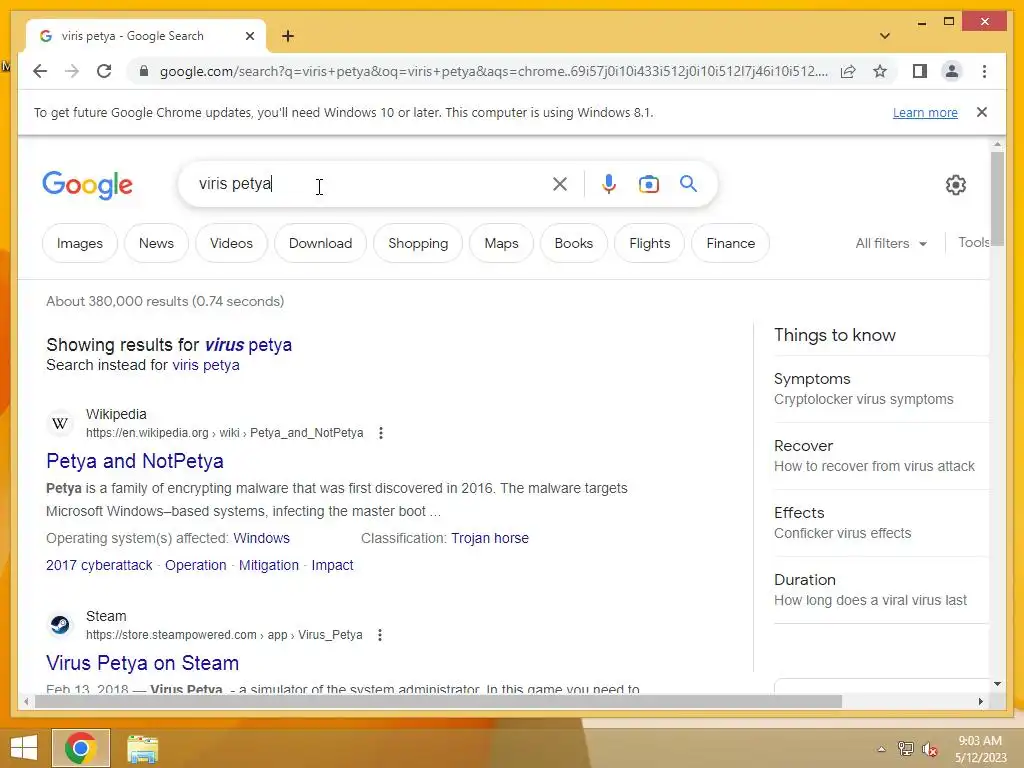Filter results by Videos
Screen dimensions: 1024x768
pyautogui.click(x=231, y=243)
